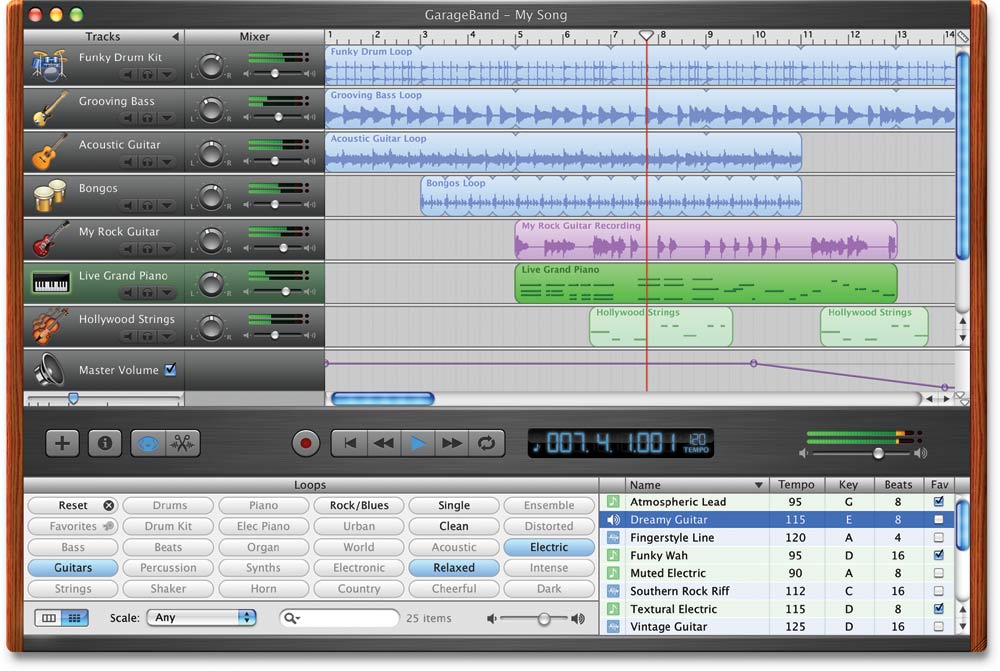Switch loop browser to column view
This screenshot has width=1000, height=671.
click(48, 618)
